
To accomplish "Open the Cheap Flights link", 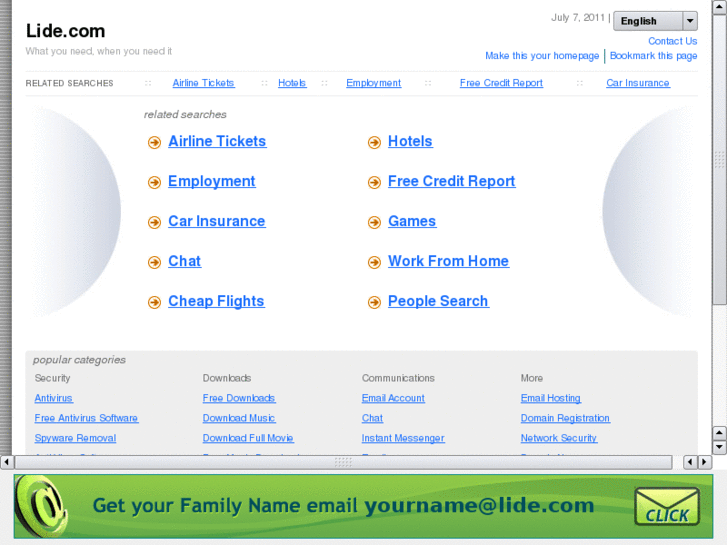I will [x=216, y=301].
